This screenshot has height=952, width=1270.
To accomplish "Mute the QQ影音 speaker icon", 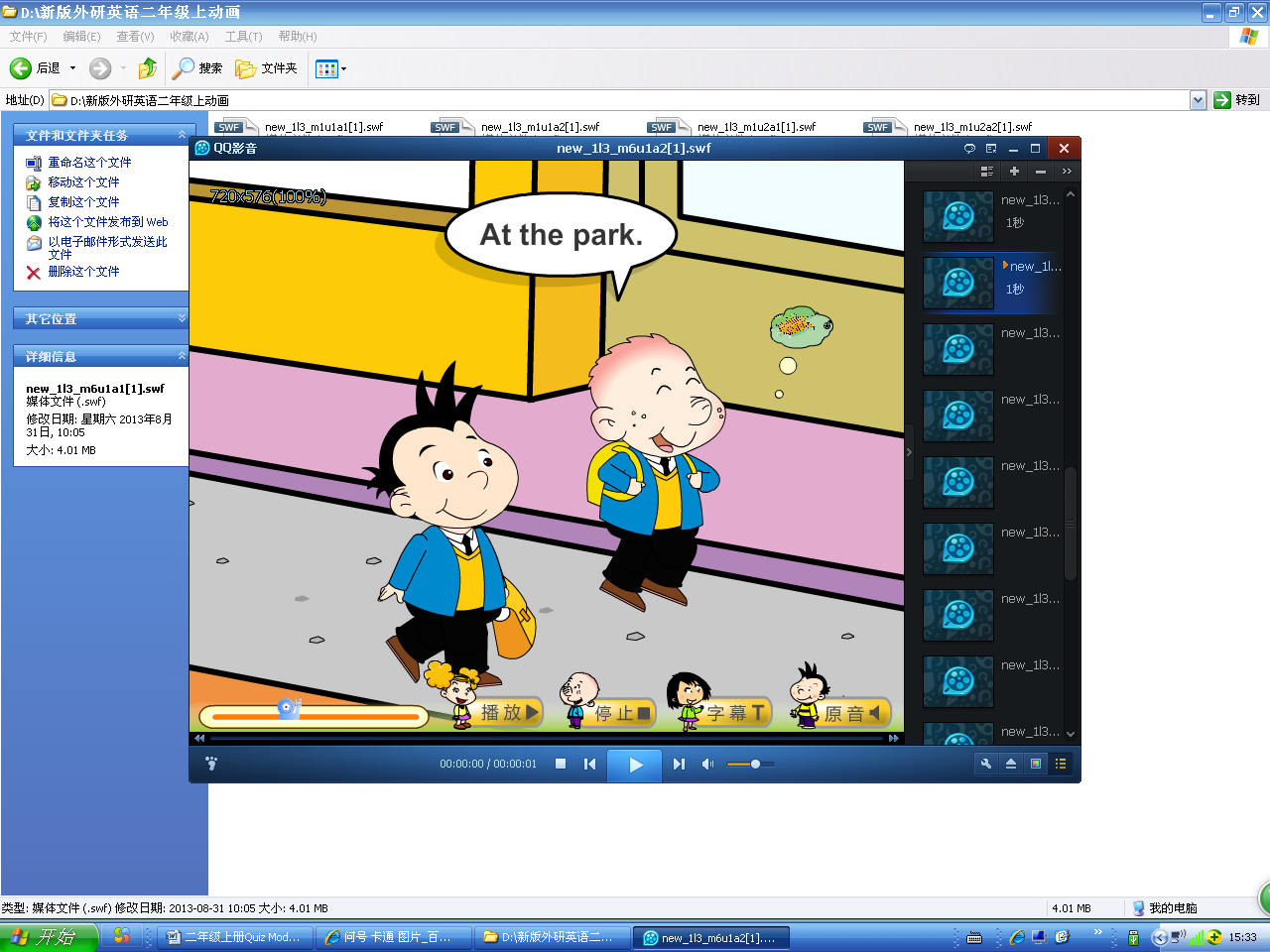I will (x=707, y=764).
